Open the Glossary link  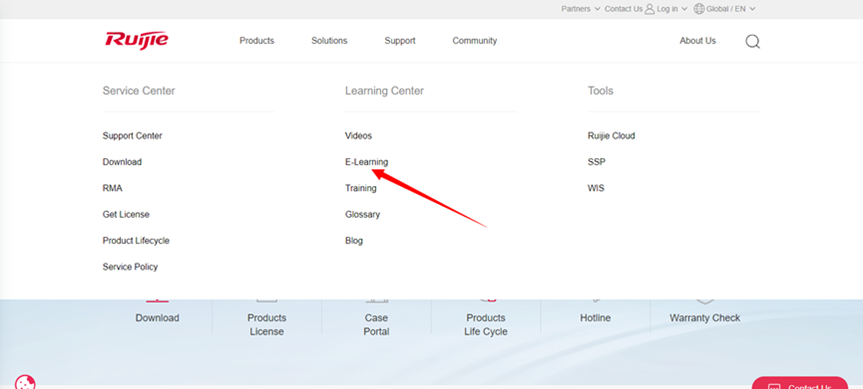(362, 214)
